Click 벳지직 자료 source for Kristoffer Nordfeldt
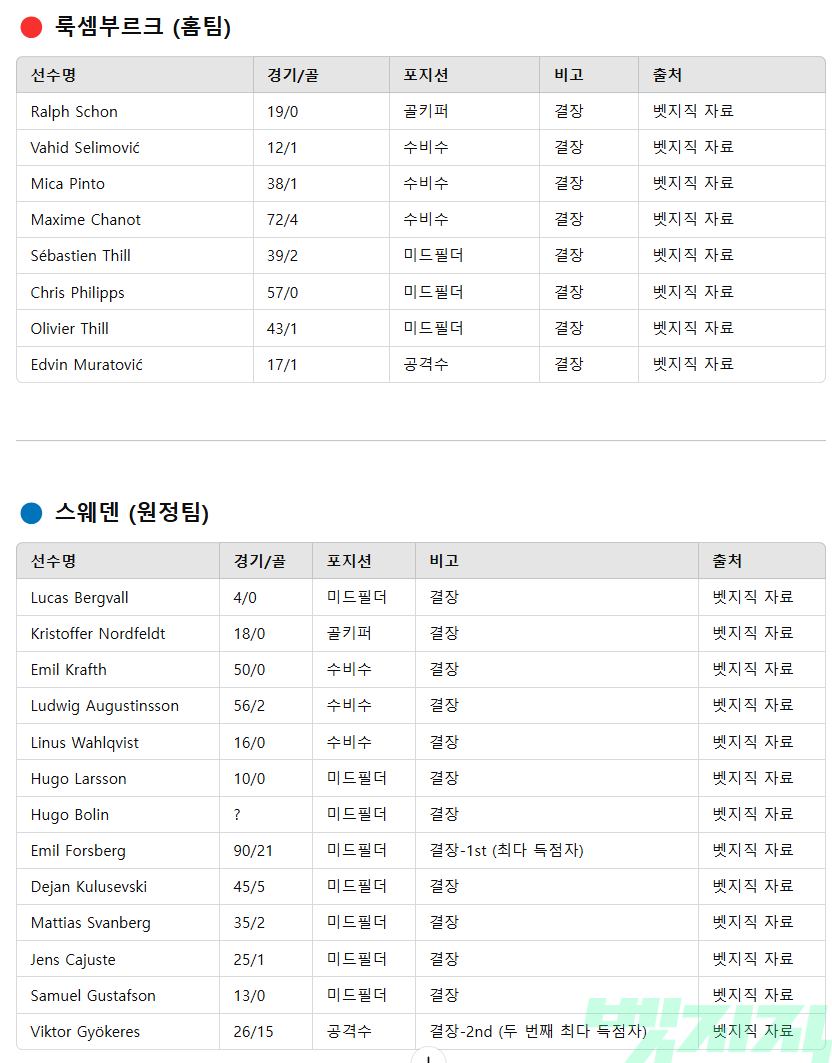The width and height of the screenshot is (832, 1063). 753,633
